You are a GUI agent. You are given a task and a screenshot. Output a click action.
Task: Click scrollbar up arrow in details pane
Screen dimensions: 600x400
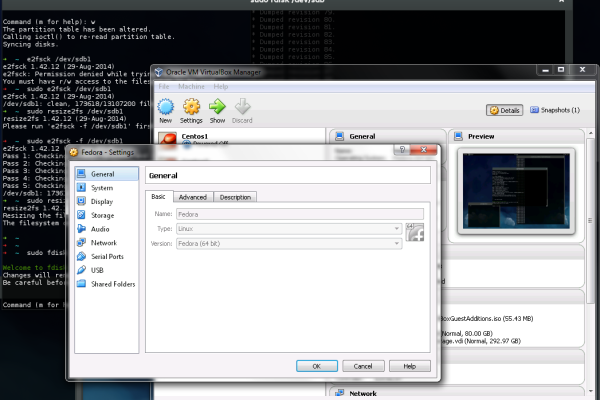coord(591,133)
